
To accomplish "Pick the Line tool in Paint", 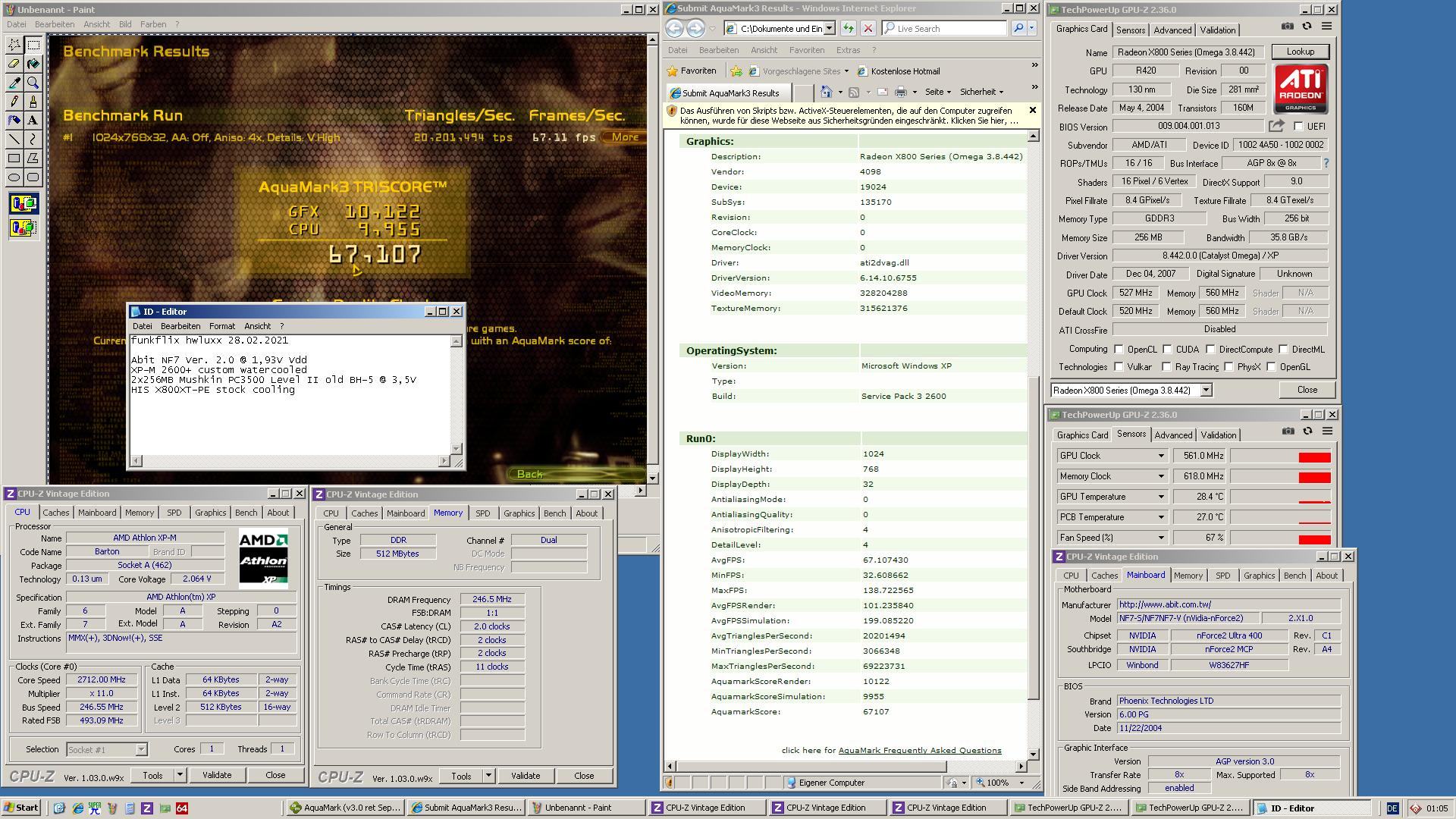I will tap(14, 140).
